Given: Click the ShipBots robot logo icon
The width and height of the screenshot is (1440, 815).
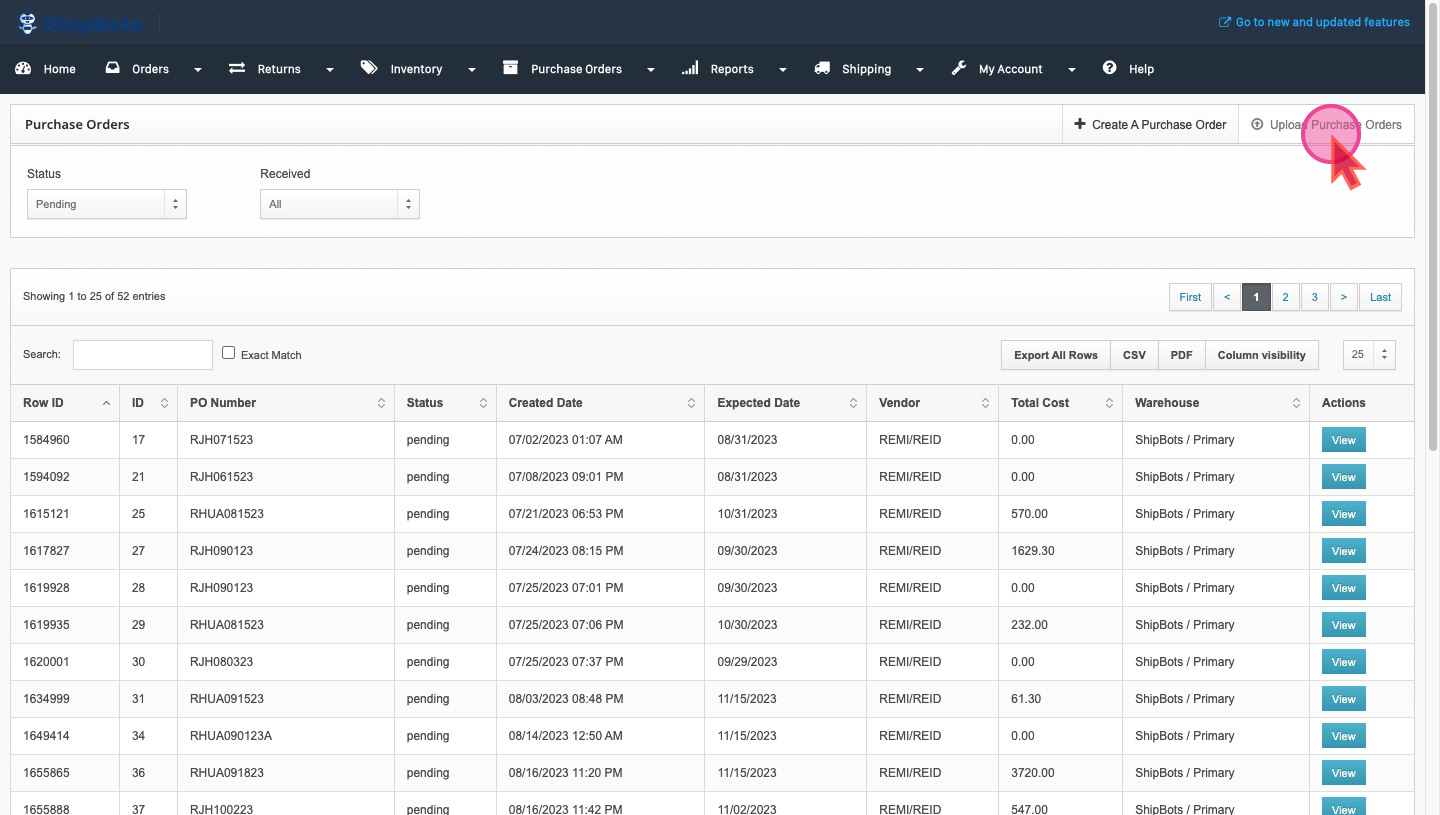Looking at the screenshot, I should [x=27, y=22].
